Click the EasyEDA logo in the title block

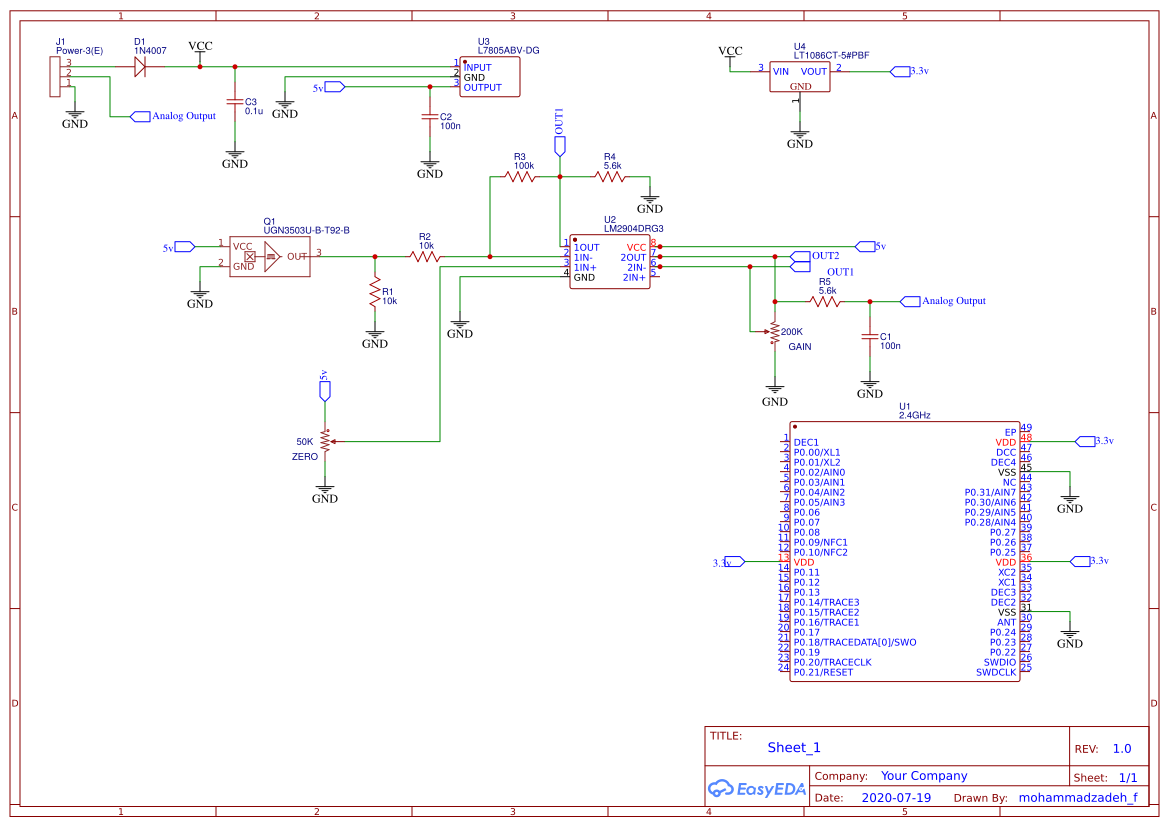(757, 789)
